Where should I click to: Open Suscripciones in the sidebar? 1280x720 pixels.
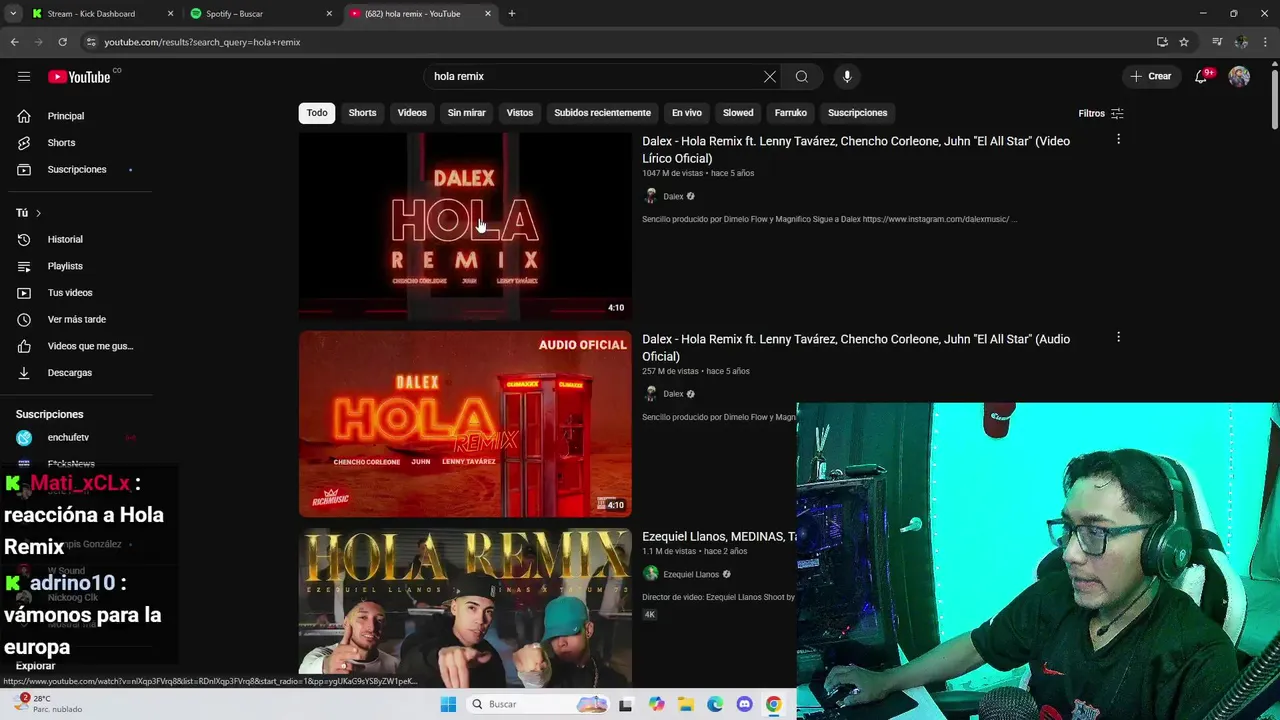[76, 169]
